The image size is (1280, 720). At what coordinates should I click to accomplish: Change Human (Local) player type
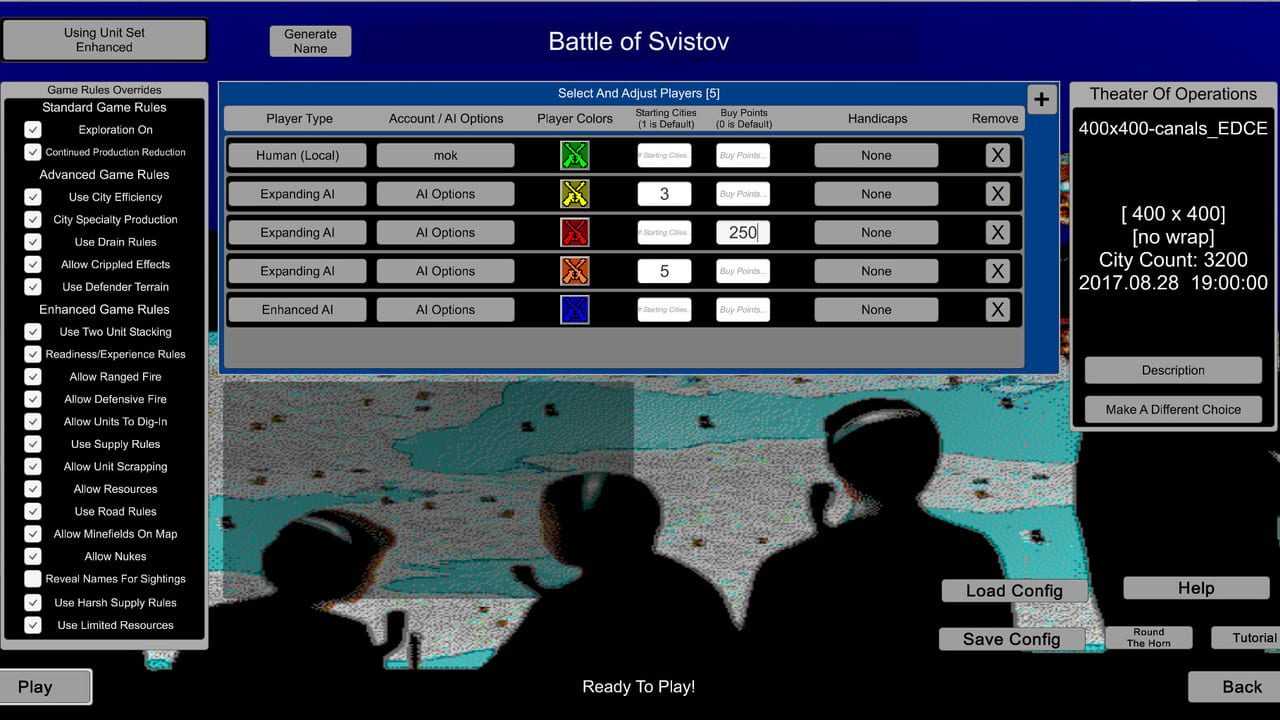click(x=297, y=155)
